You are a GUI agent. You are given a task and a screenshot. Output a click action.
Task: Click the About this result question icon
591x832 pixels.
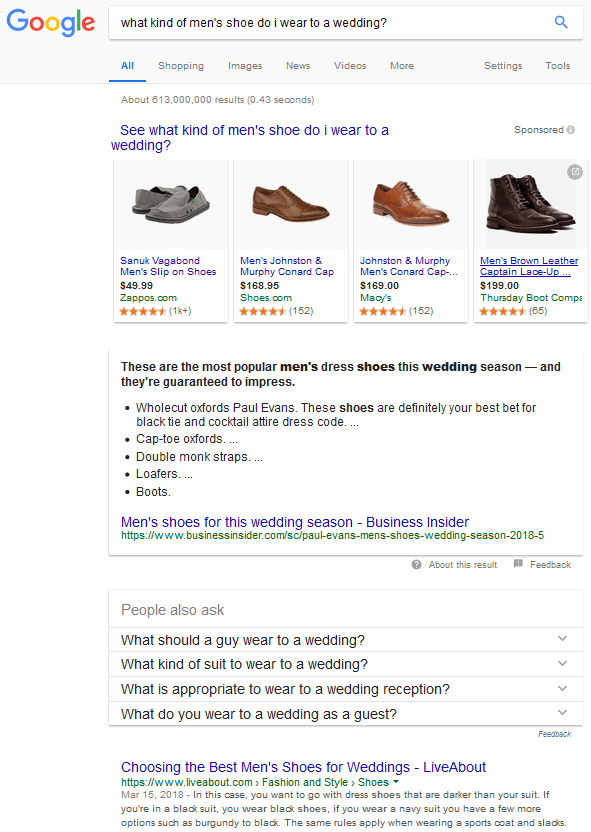(x=416, y=565)
